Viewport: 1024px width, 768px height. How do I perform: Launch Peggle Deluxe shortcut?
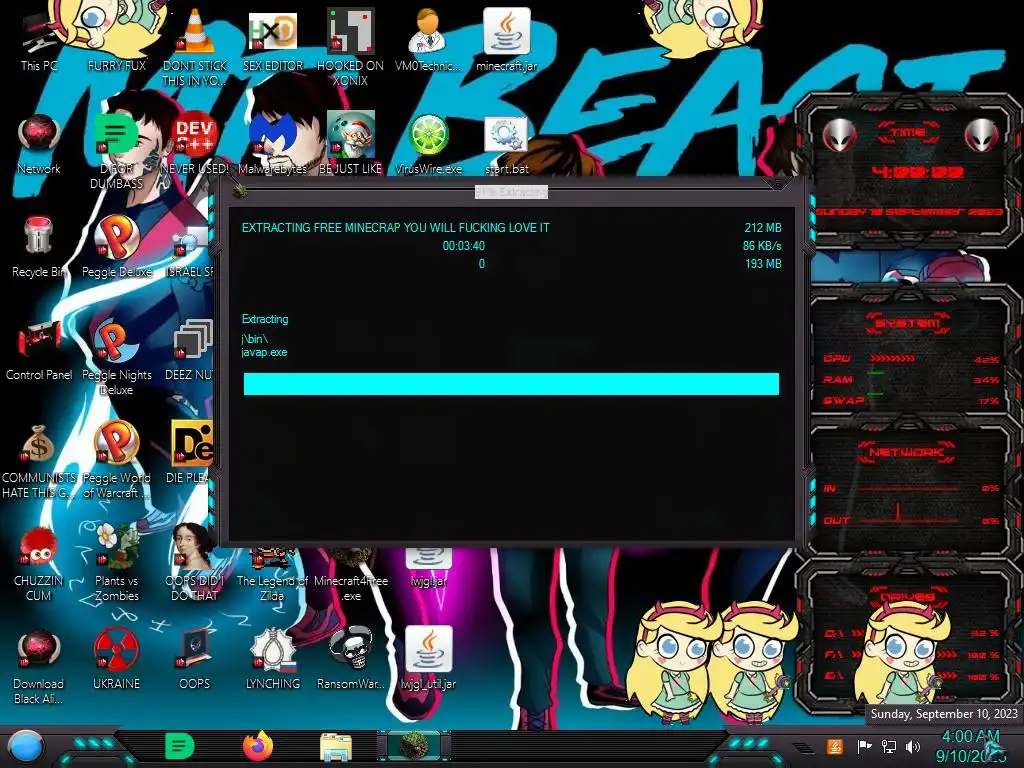pos(116,247)
